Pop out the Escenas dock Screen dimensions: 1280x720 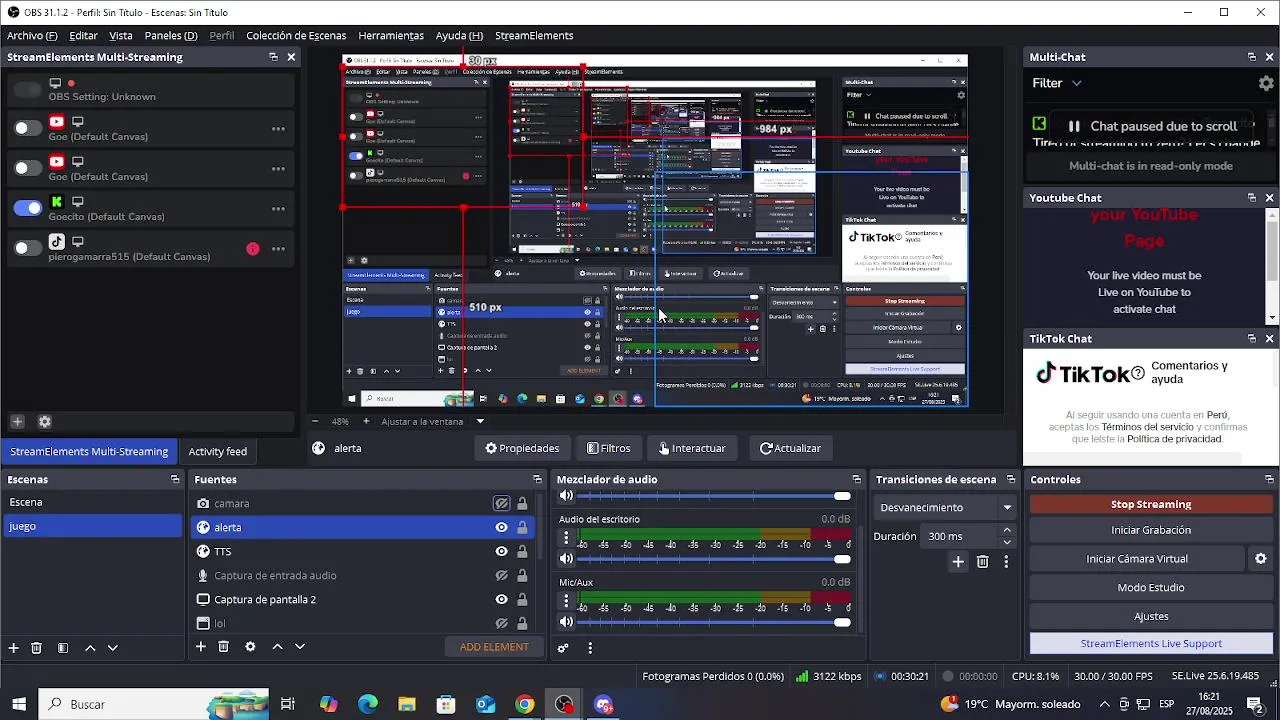tap(175, 480)
